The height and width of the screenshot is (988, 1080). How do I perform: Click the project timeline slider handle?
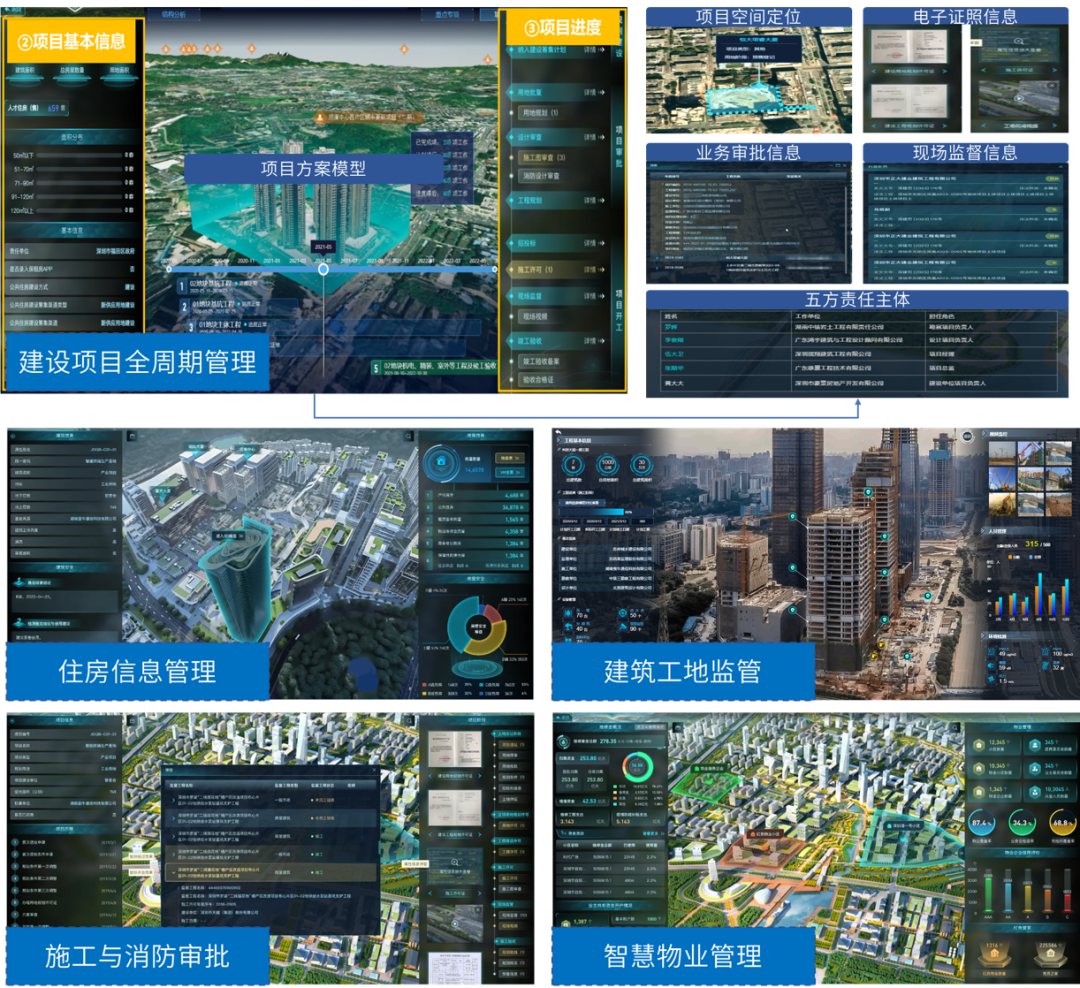323,269
